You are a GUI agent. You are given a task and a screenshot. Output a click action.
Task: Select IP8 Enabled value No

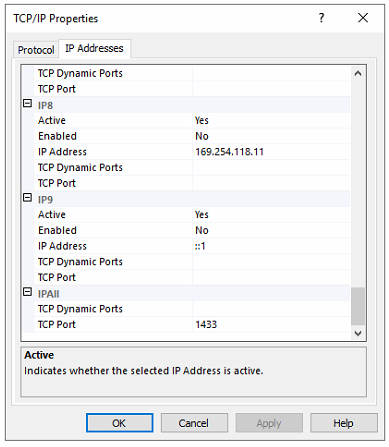click(x=271, y=136)
